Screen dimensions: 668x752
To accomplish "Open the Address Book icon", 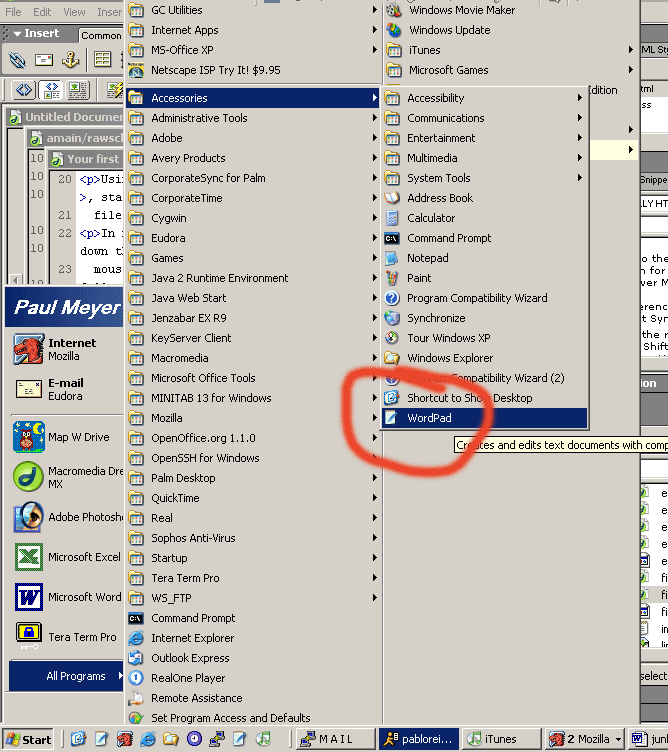I will pos(392,198).
